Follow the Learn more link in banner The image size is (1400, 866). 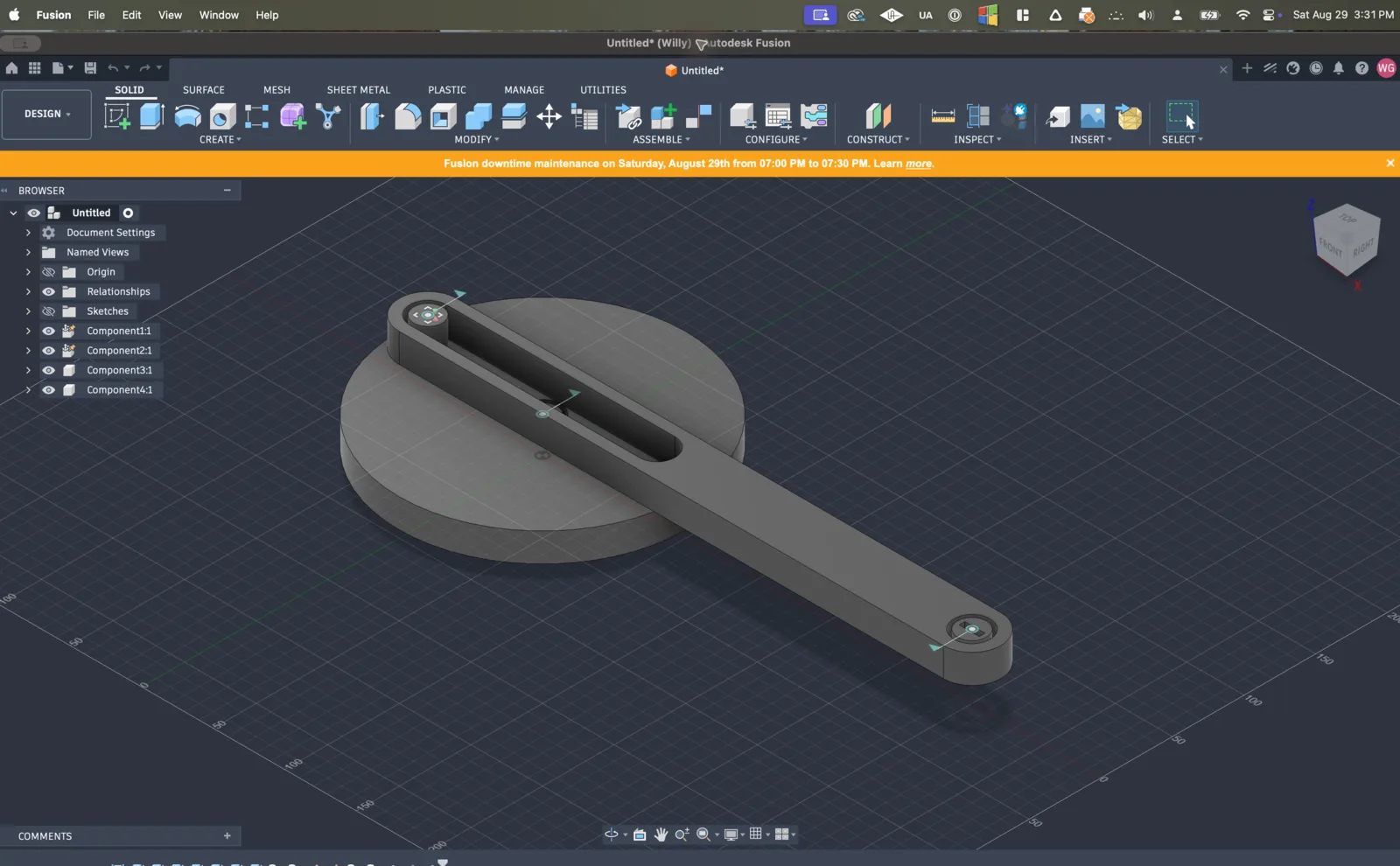pyautogui.click(x=919, y=164)
